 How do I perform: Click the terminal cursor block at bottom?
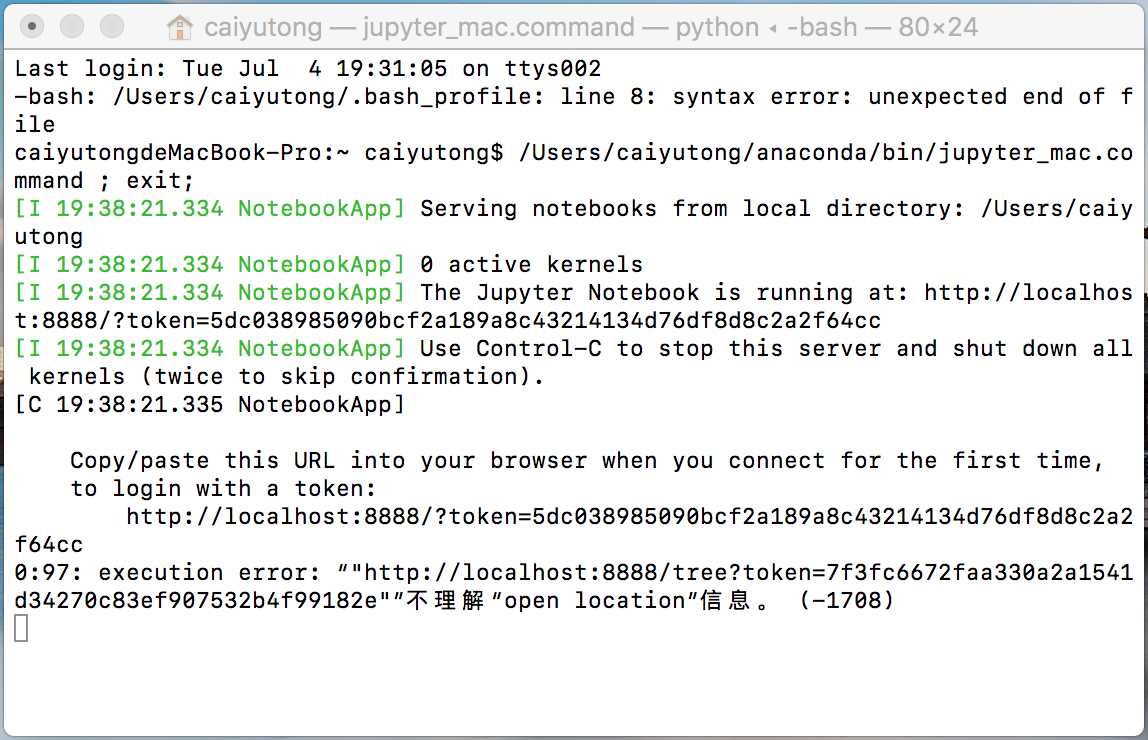click(21, 628)
